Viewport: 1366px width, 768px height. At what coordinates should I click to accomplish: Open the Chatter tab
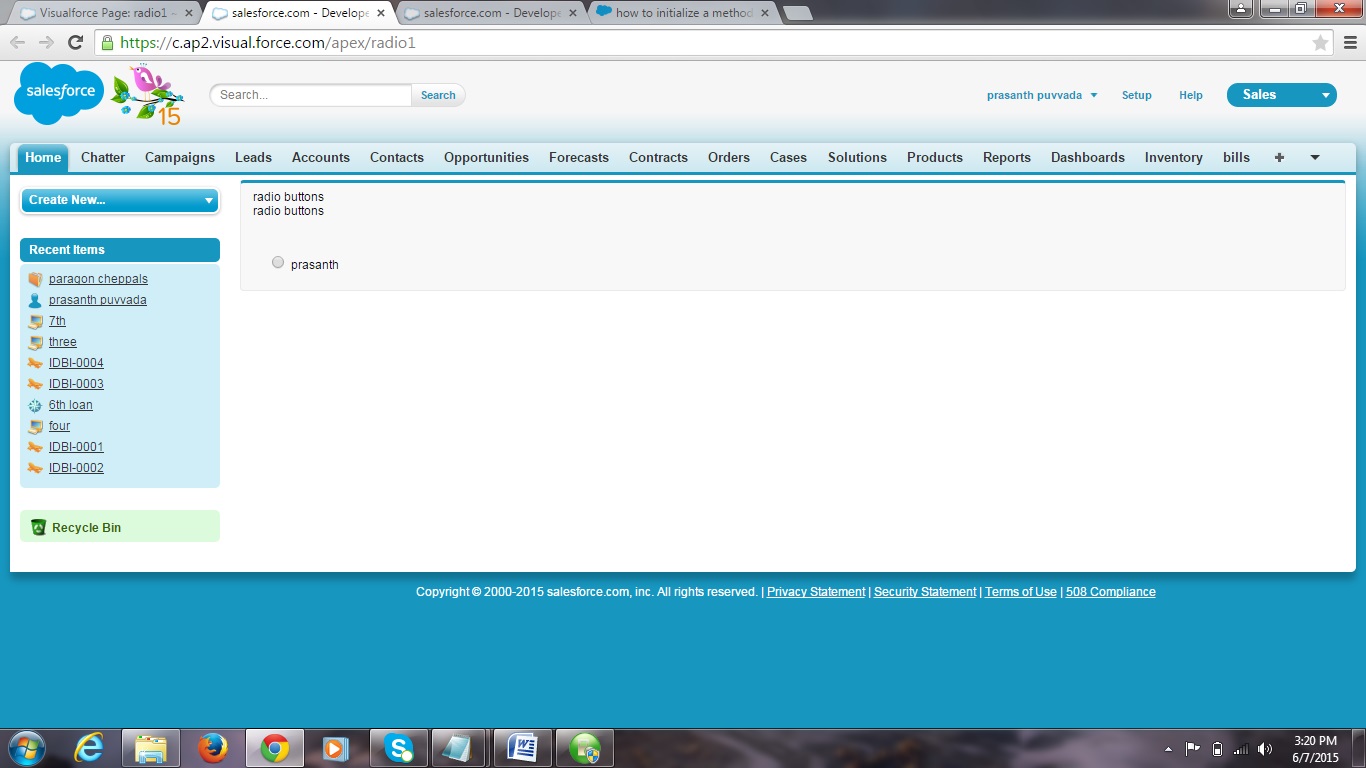click(103, 157)
